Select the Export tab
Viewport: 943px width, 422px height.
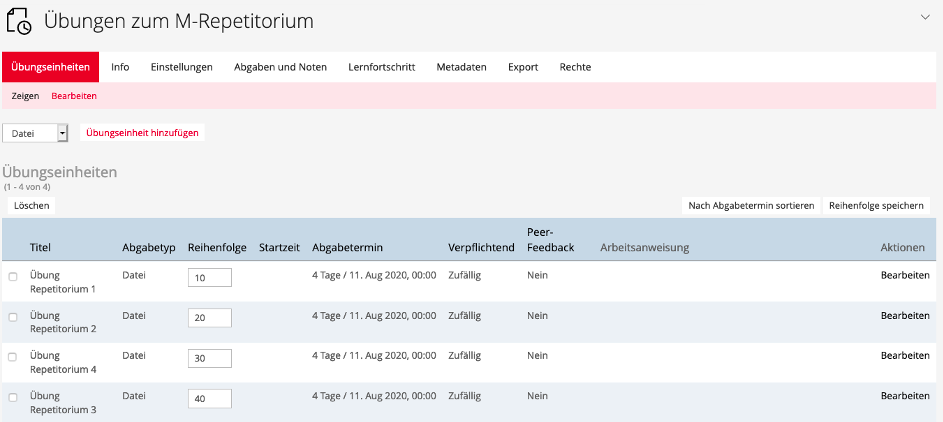(x=523, y=67)
